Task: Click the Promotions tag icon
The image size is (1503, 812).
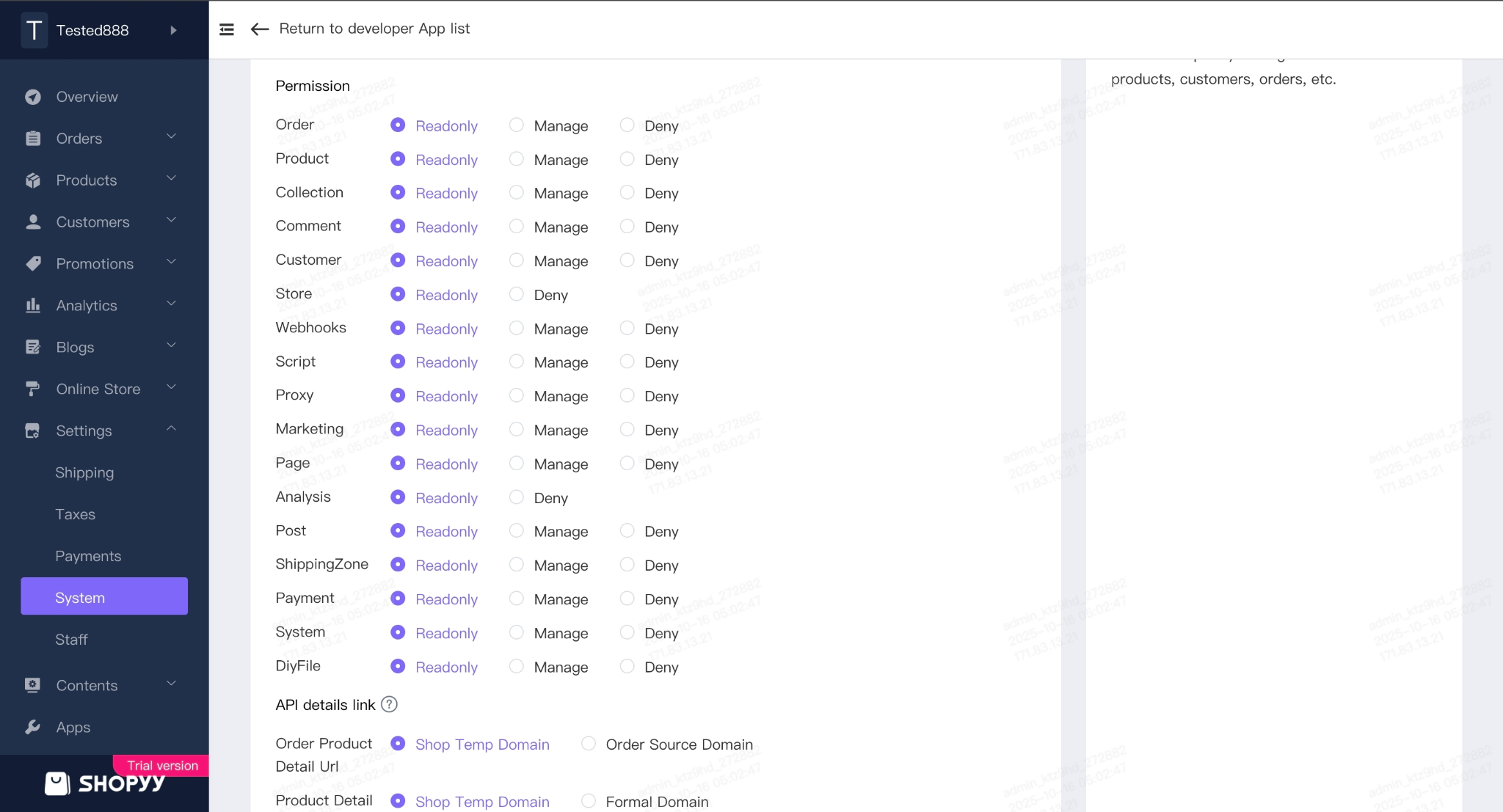Action: pyautogui.click(x=33, y=263)
